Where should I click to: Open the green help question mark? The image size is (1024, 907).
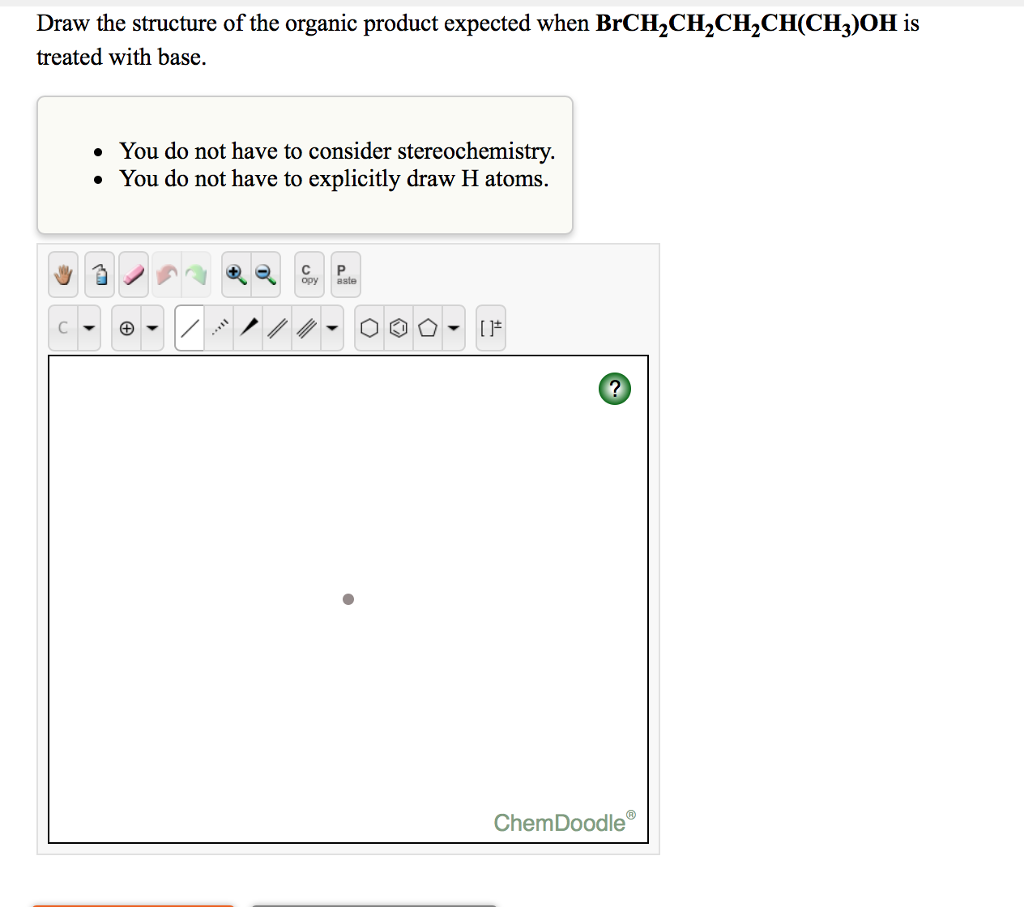pyautogui.click(x=614, y=388)
